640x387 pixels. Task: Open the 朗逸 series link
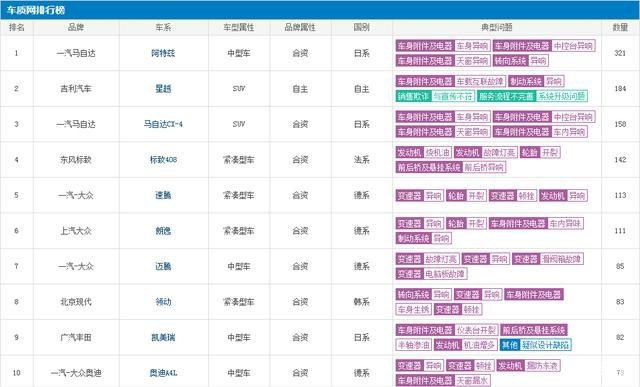pyautogui.click(x=163, y=231)
